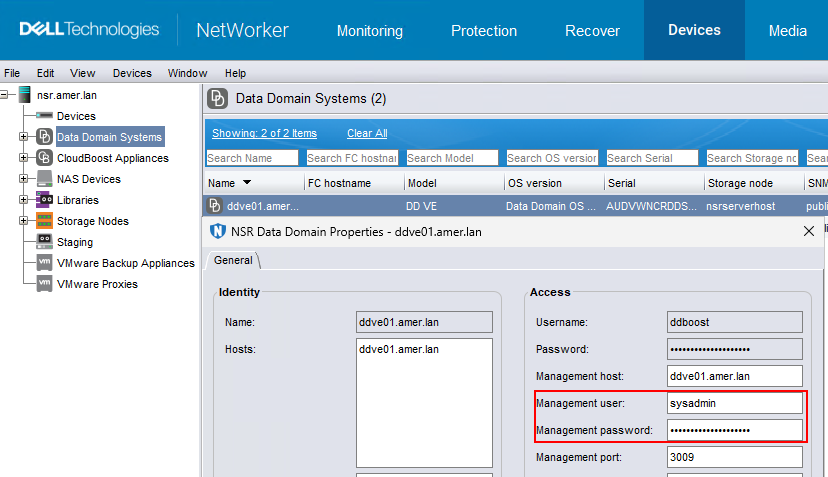Sort by the FC hostname column header

[x=354, y=183]
